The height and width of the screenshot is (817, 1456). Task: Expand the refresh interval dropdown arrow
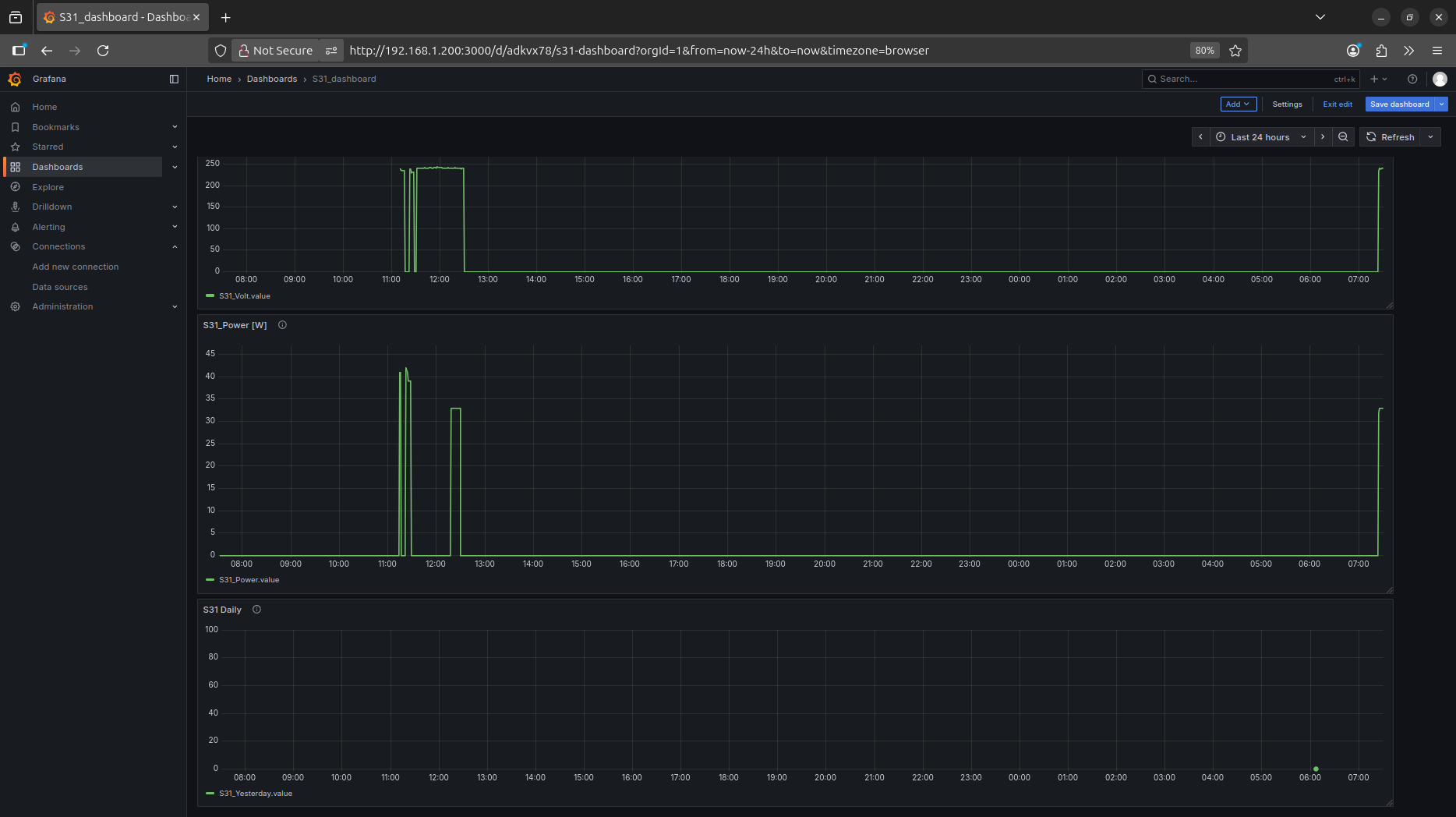1431,137
